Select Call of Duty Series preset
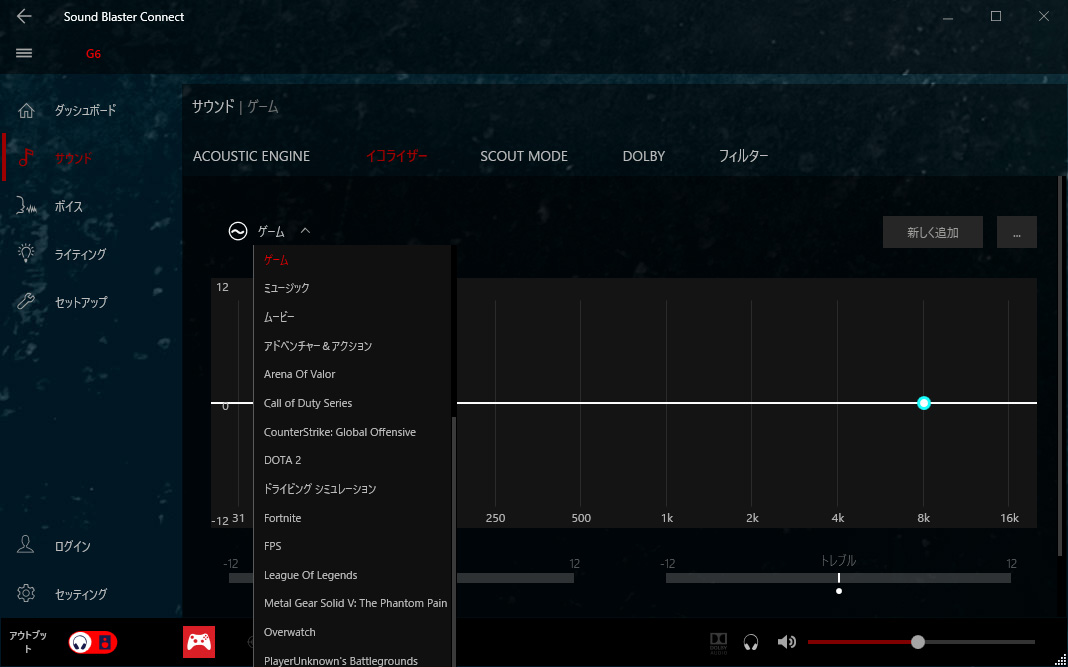Image resolution: width=1068 pixels, height=667 pixels. [x=308, y=403]
